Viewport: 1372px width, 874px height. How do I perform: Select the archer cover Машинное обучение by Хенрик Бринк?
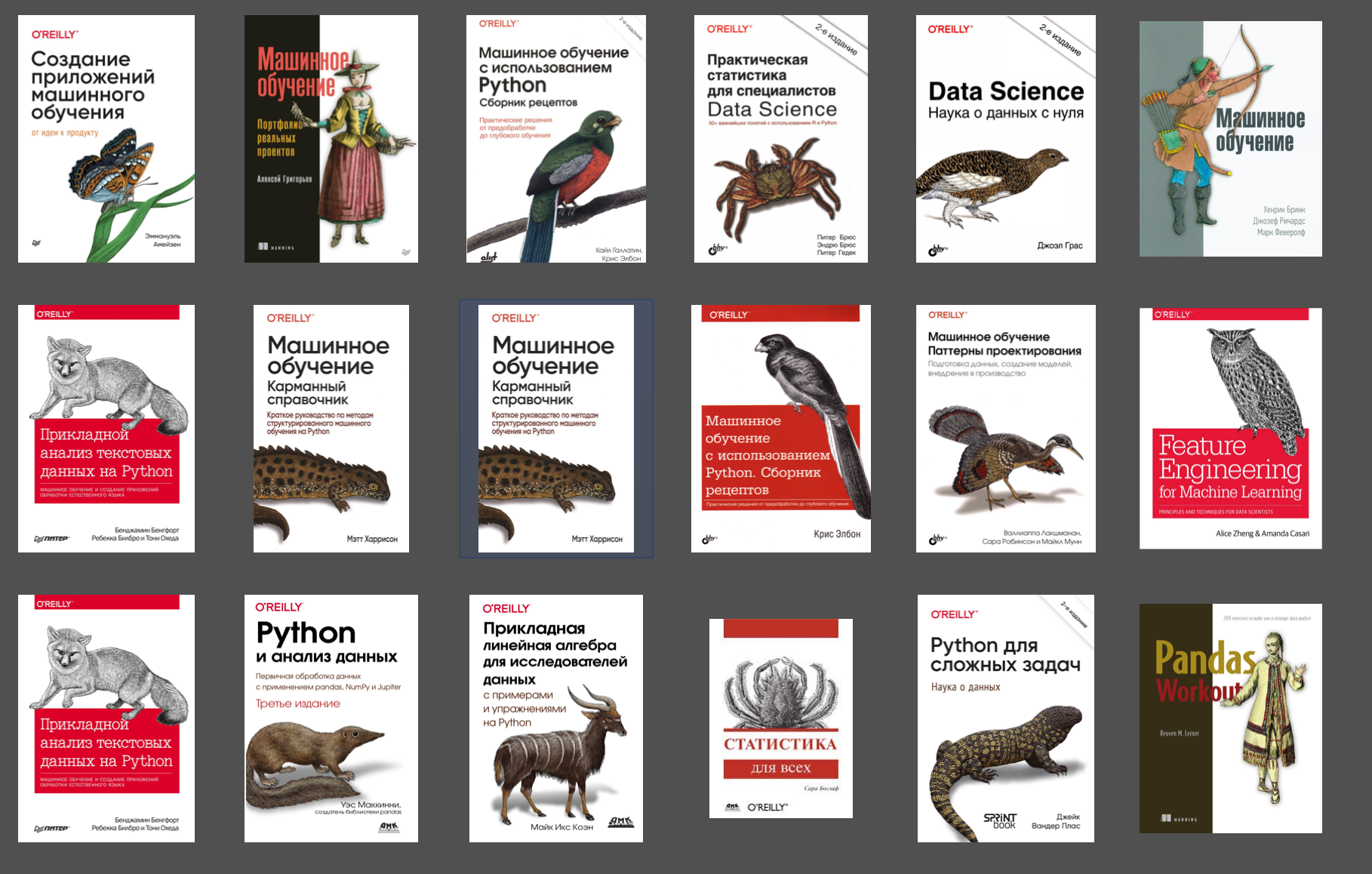(x=1231, y=139)
